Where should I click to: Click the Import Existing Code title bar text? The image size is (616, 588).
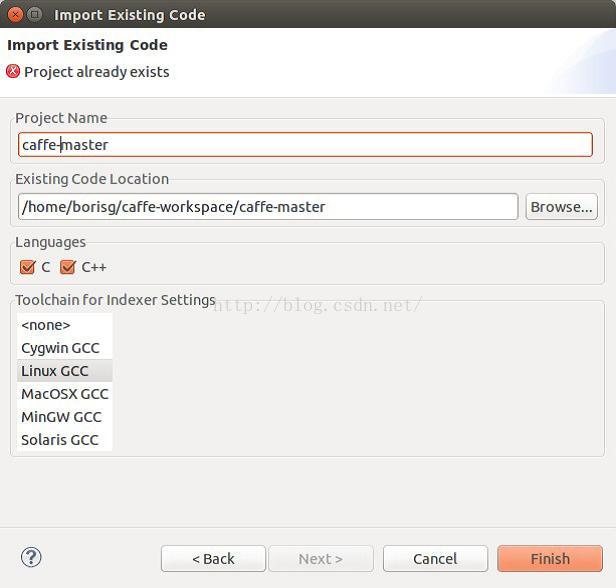coord(130,15)
